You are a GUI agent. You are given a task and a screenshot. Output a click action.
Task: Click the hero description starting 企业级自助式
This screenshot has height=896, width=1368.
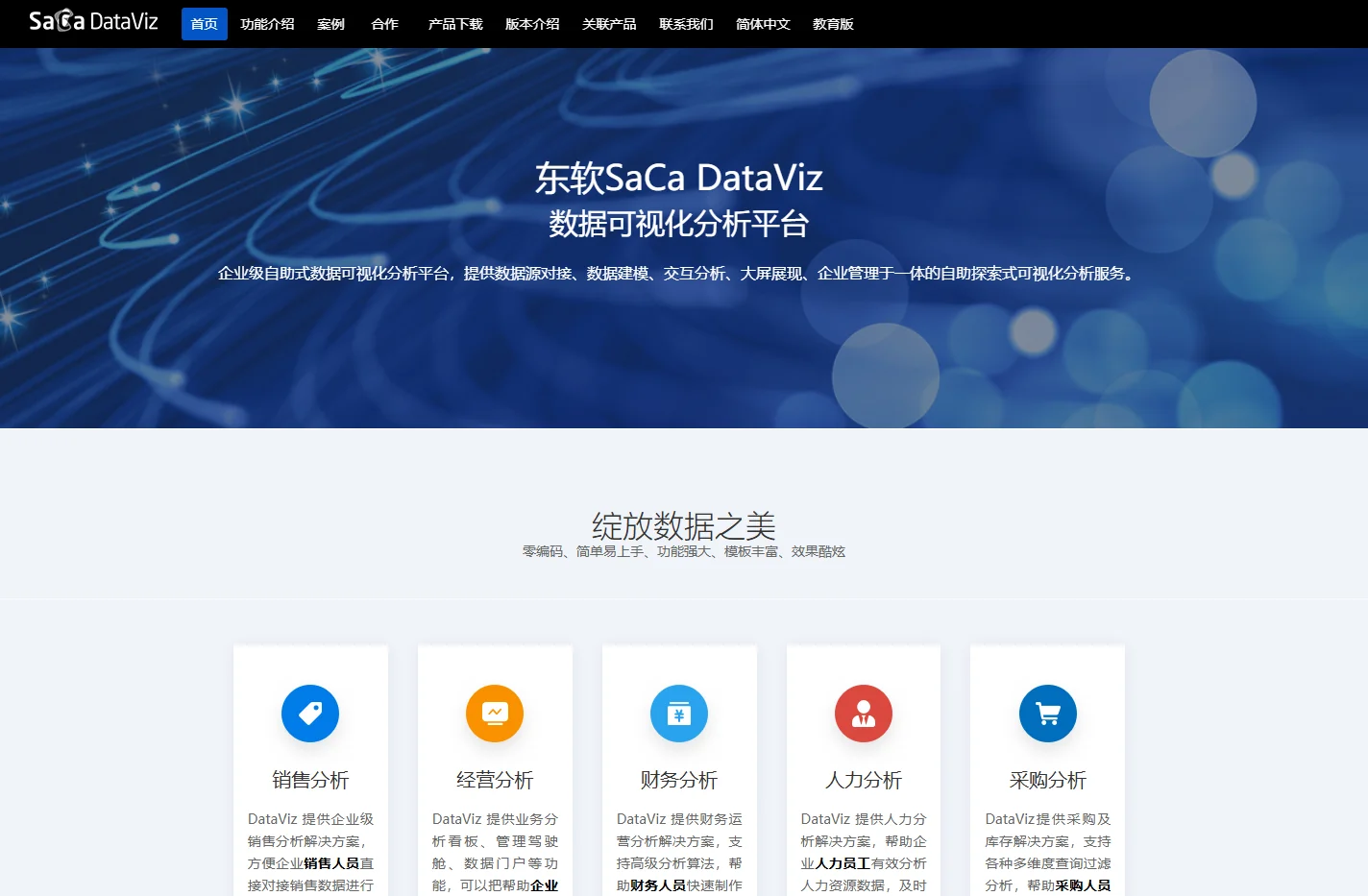678,274
